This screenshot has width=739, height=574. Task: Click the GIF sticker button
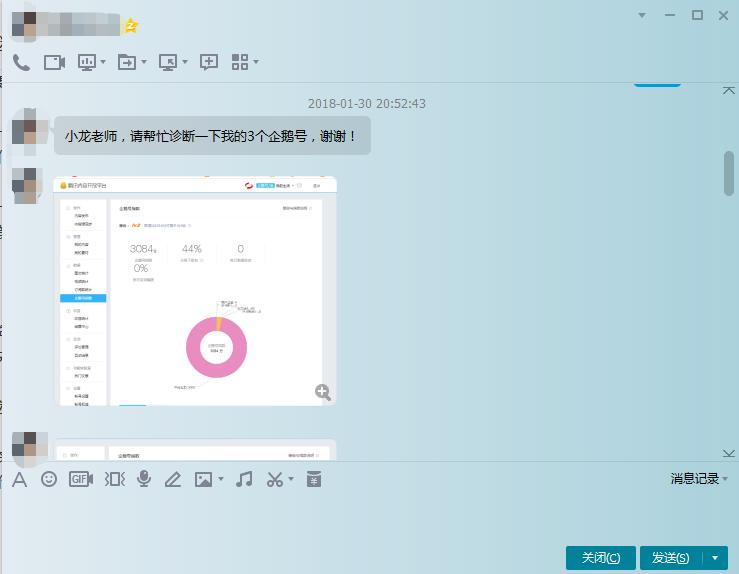pos(81,479)
